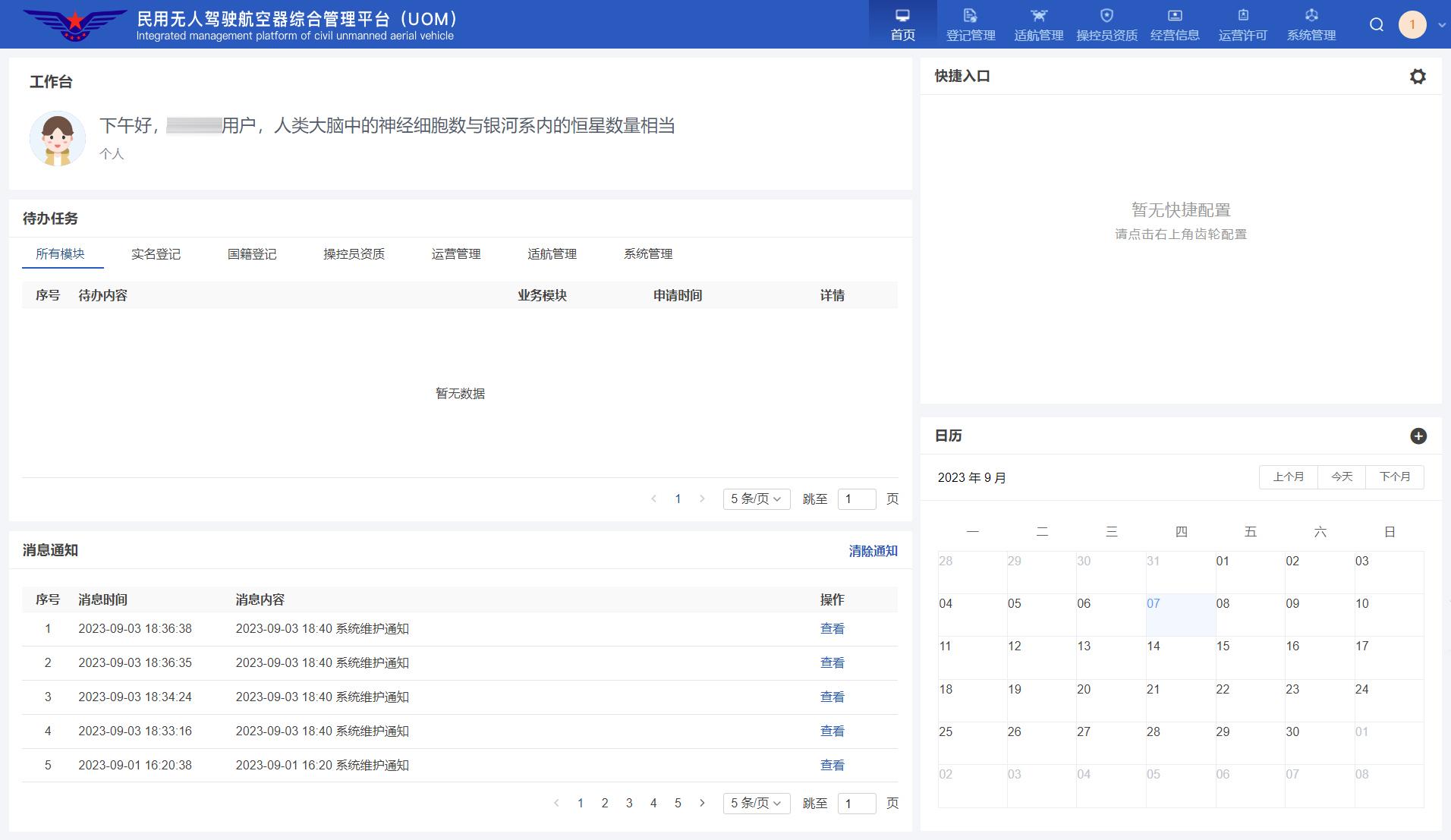The image size is (1451, 840).
Task: Click the 跳至 page input in 消息通知
Action: point(856,804)
